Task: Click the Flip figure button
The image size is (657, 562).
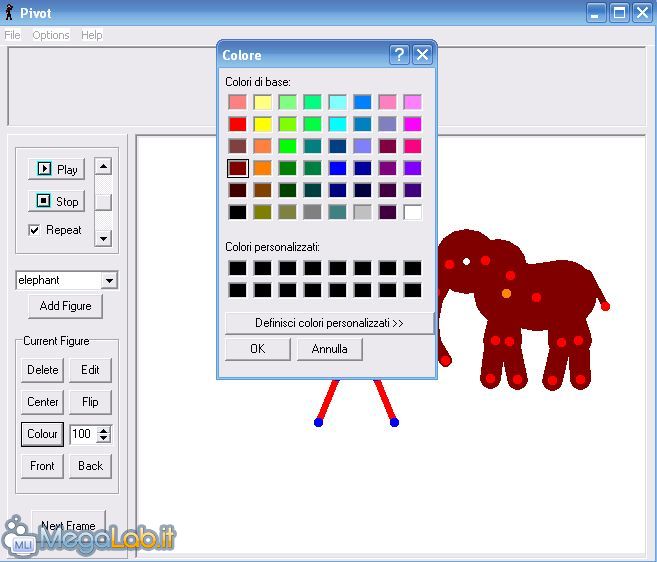Action: pyautogui.click(x=90, y=401)
